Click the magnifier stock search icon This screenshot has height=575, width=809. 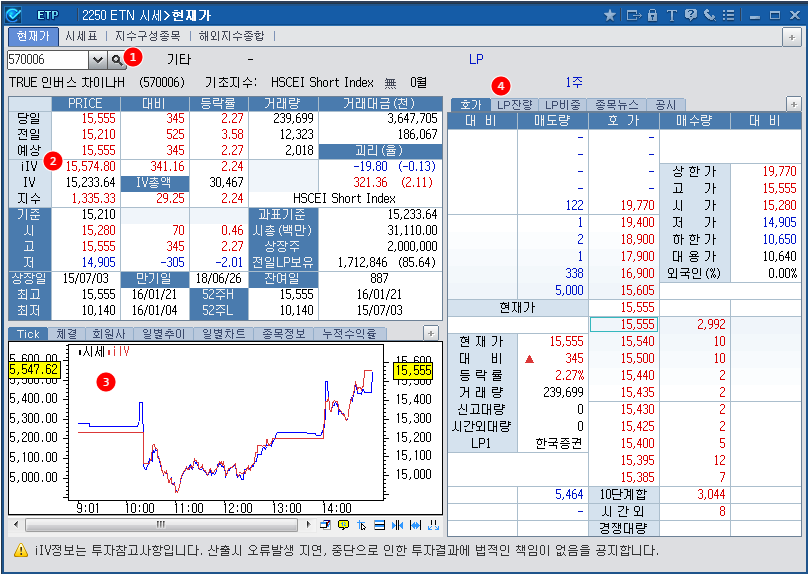(x=116, y=60)
